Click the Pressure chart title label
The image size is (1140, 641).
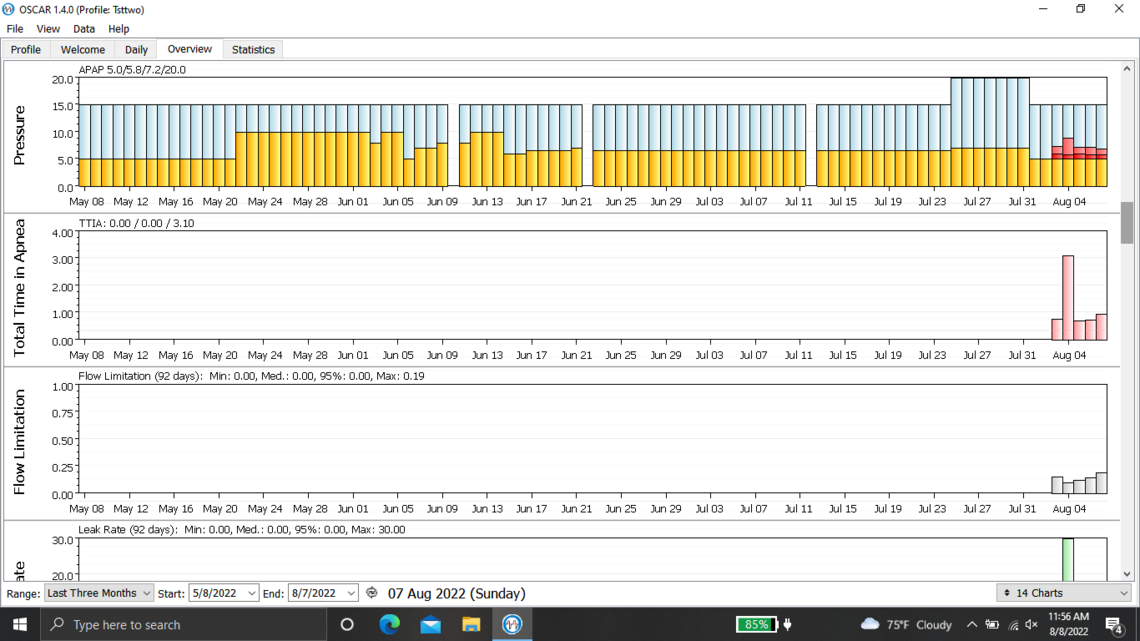[x=20, y=135]
